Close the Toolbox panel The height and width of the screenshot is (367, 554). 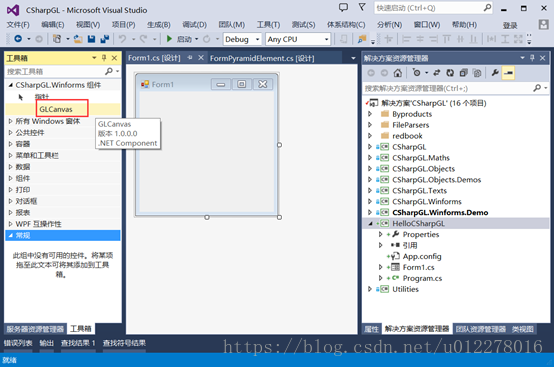pos(114,58)
